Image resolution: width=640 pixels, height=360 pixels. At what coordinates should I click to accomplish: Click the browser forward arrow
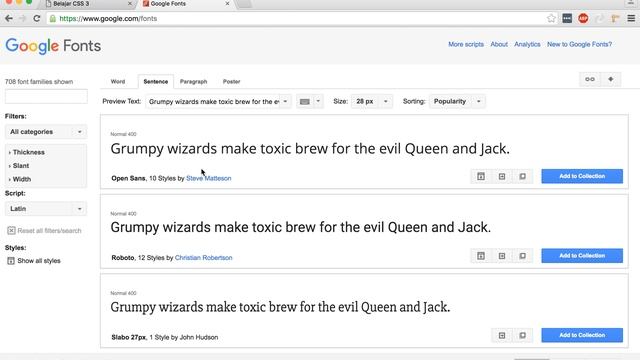(22, 18)
